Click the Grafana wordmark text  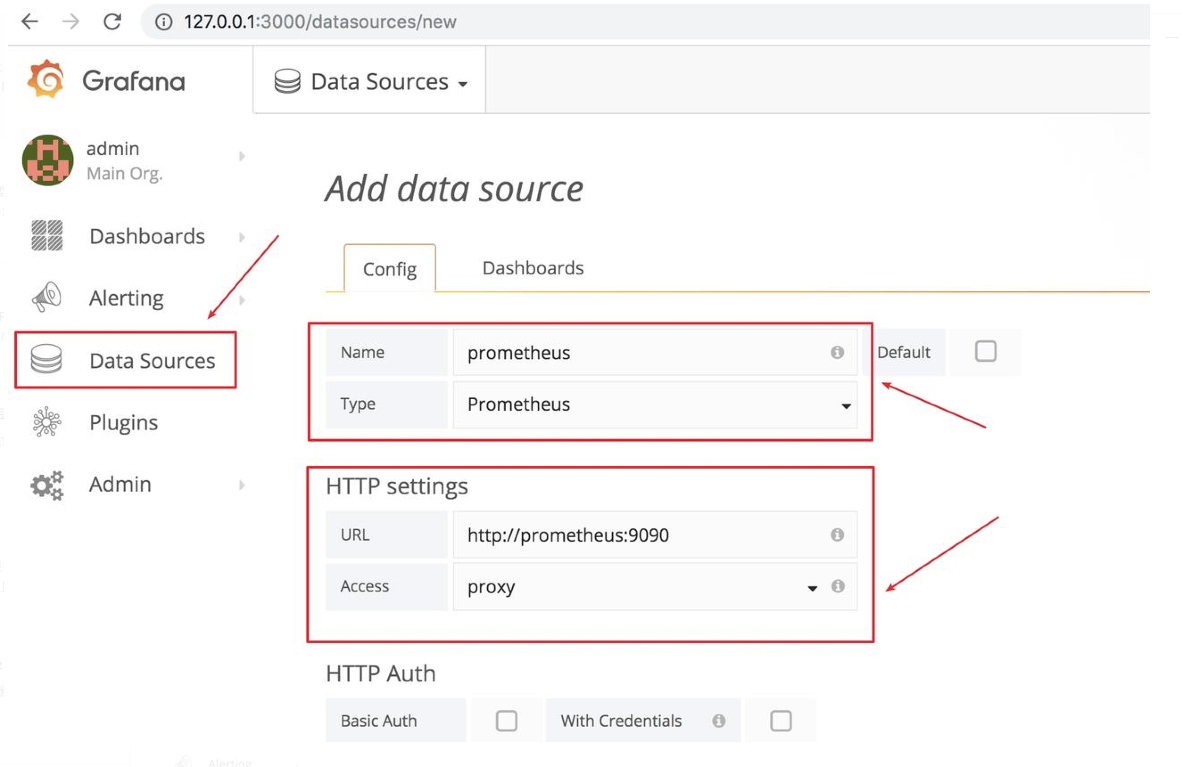[133, 81]
